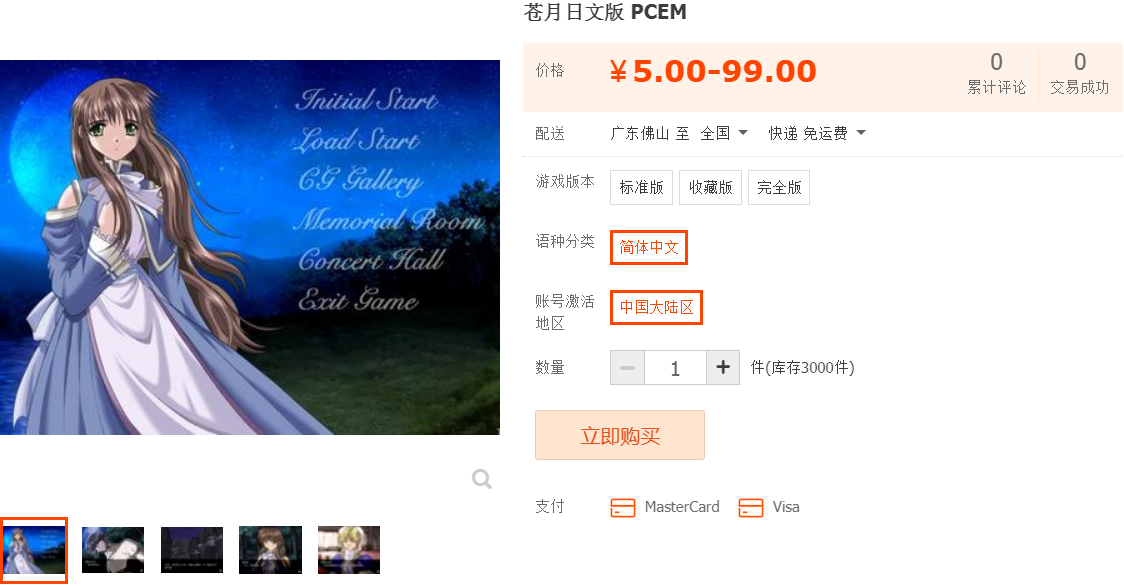Viewport: 1124px width, 586px height.
Task: Open the 全国 delivery destination dropdown
Action: [x=724, y=133]
